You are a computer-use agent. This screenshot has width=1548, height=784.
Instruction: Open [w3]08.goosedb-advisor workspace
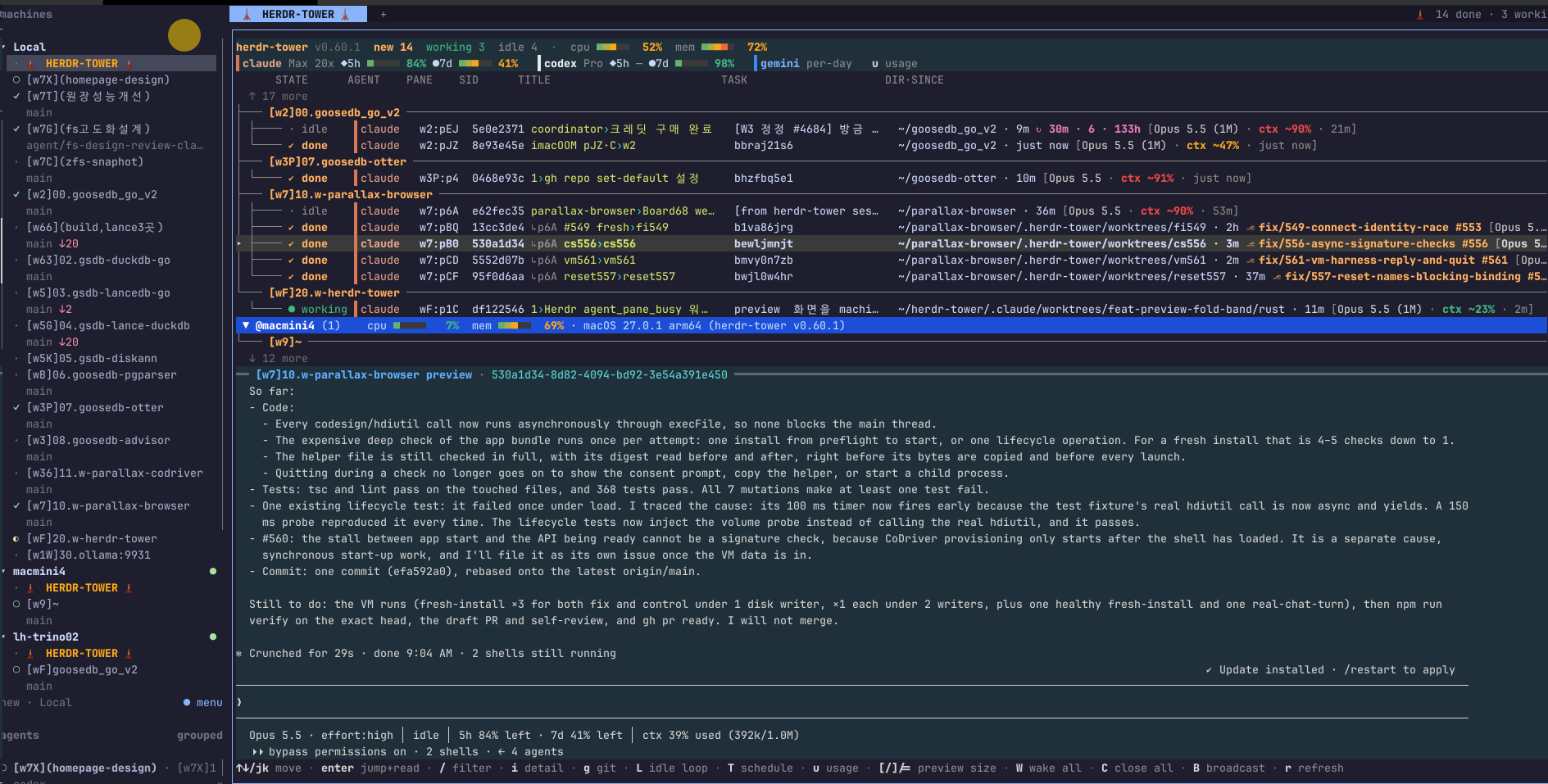tap(98, 440)
